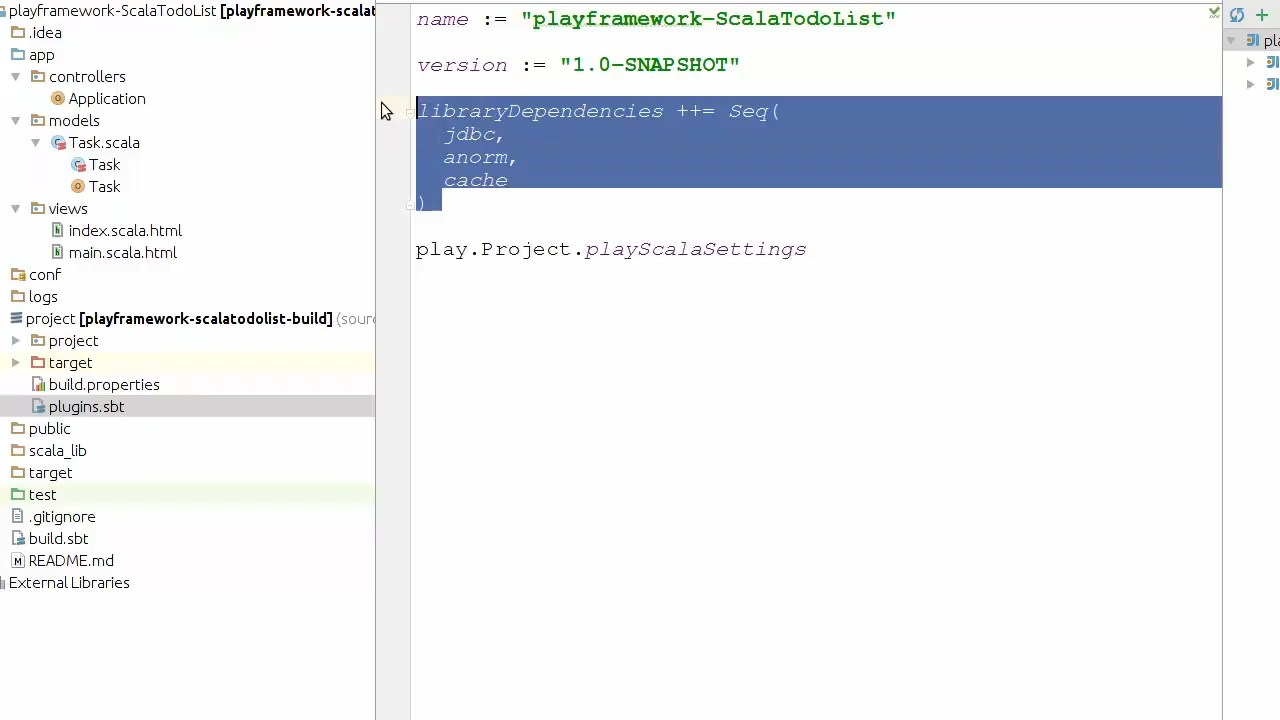The width and height of the screenshot is (1280, 720).
Task: Expand the inner project folder under build module
Action: pos(16,341)
